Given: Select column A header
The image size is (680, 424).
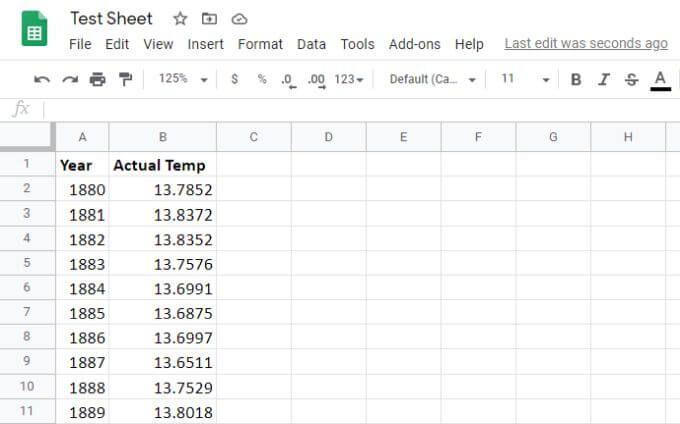Looking at the screenshot, I should 82,137.
